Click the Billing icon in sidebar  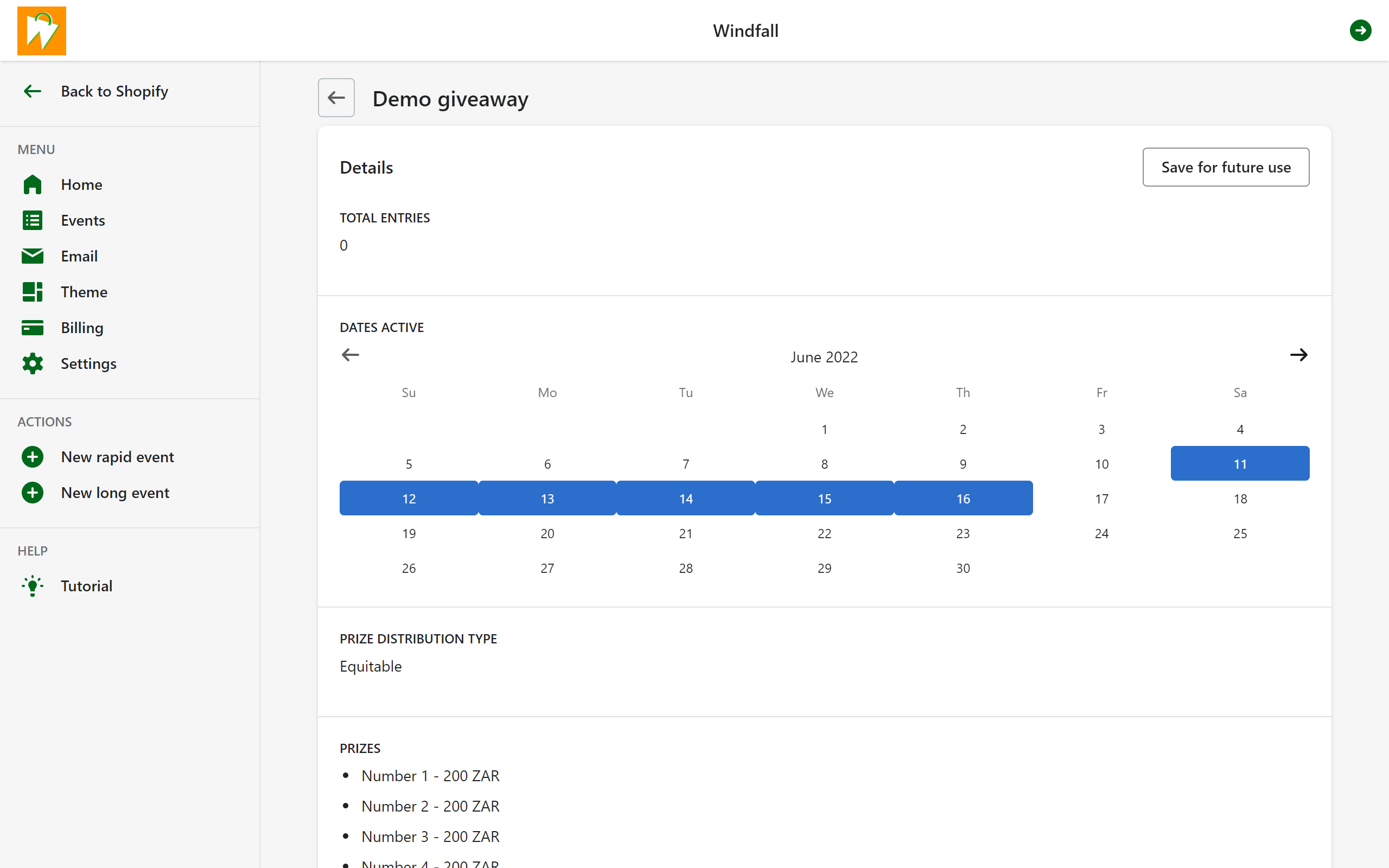32,327
